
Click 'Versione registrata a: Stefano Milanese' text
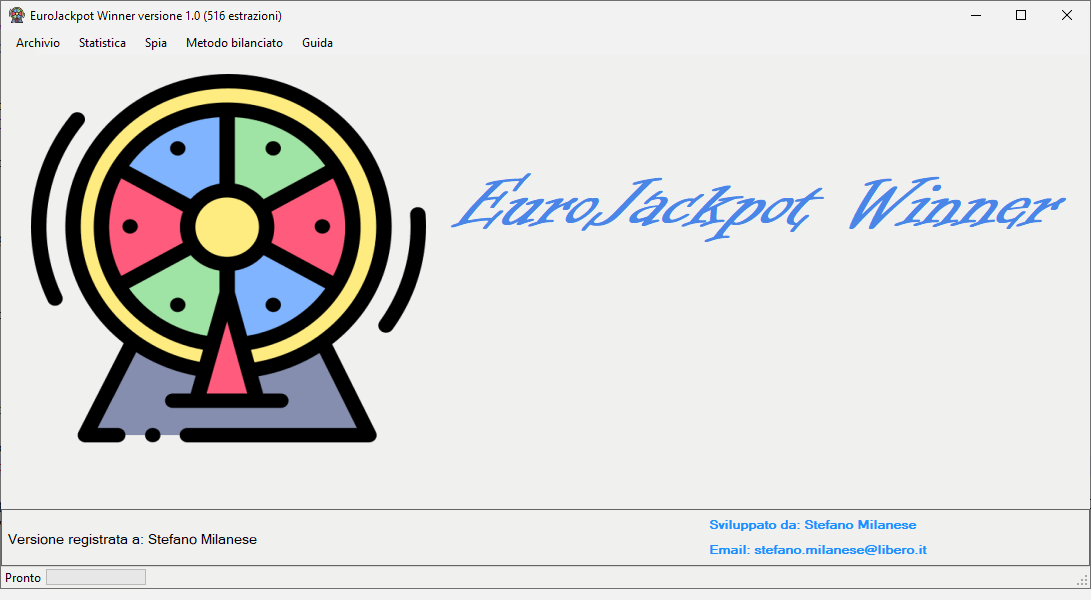point(132,539)
